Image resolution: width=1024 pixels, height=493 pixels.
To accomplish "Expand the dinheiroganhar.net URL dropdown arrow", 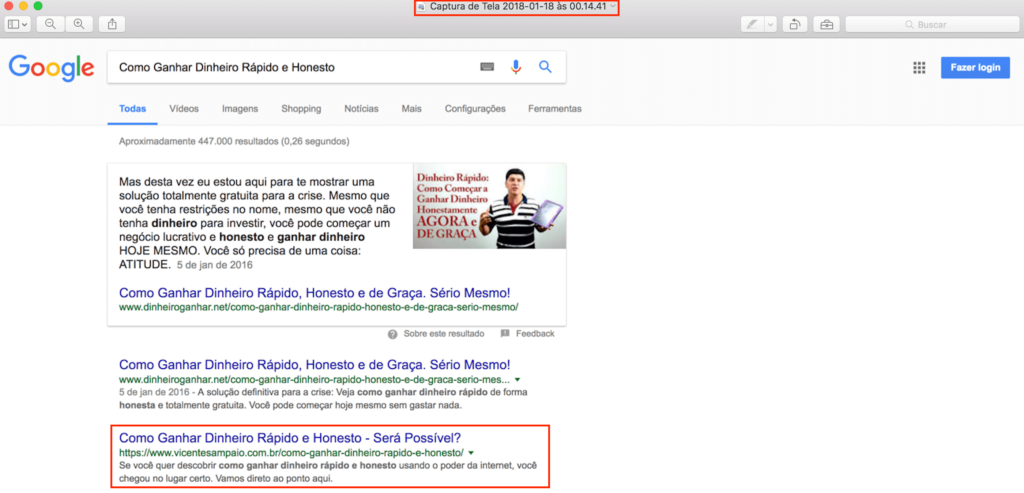I will coord(517,379).
